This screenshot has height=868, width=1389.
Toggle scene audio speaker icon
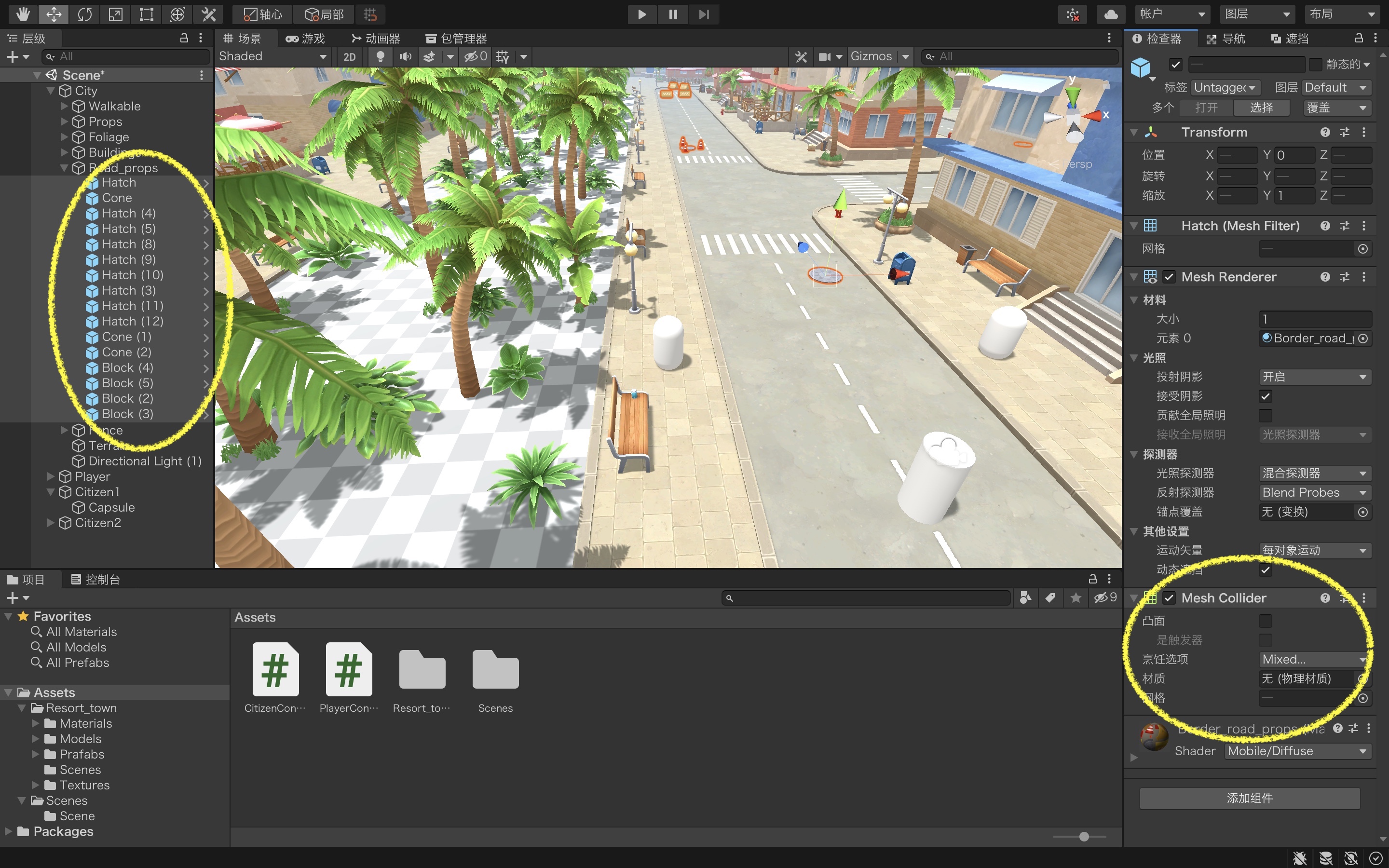[x=405, y=56]
